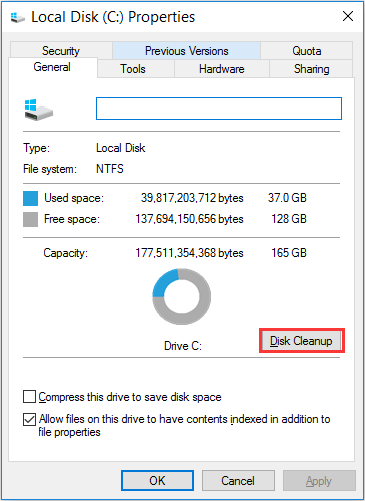Select the General tab
Screen dimensions: 365x501
click(x=53, y=67)
